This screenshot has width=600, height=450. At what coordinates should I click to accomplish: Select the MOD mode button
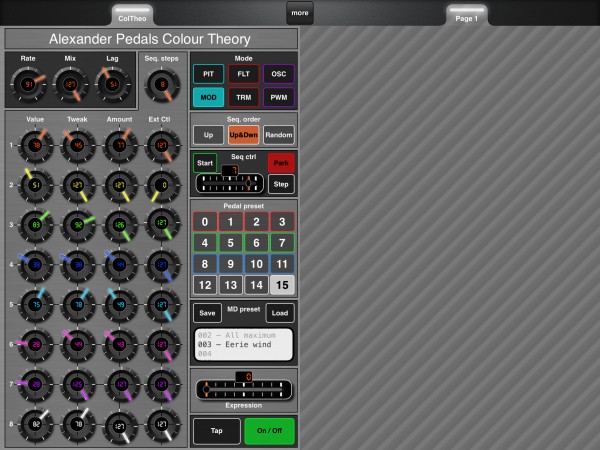(x=208, y=97)
